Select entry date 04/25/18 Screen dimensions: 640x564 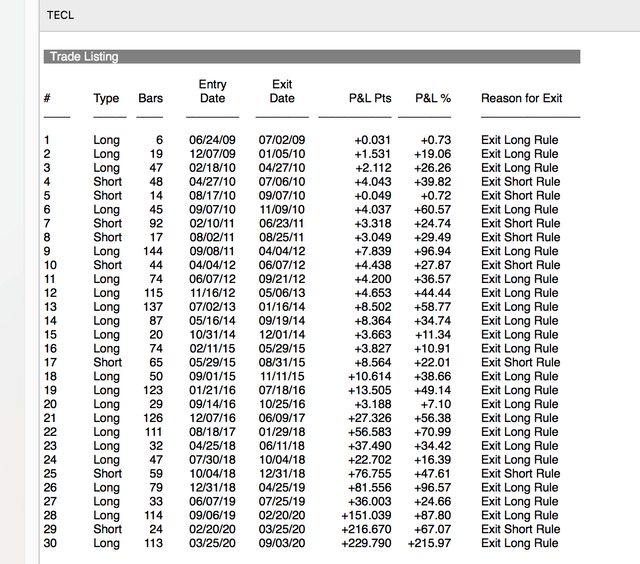pyautogui.click(x=212, y=445)
